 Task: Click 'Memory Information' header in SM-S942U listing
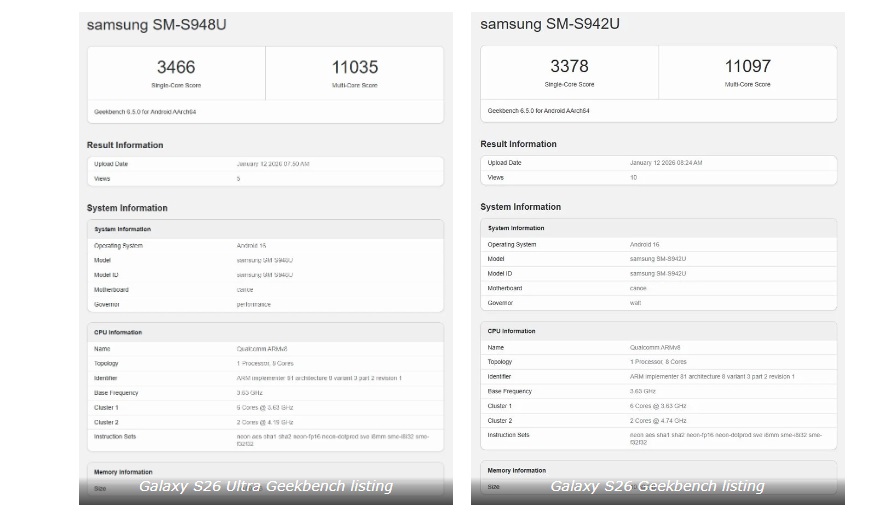(x=517, y=471)
